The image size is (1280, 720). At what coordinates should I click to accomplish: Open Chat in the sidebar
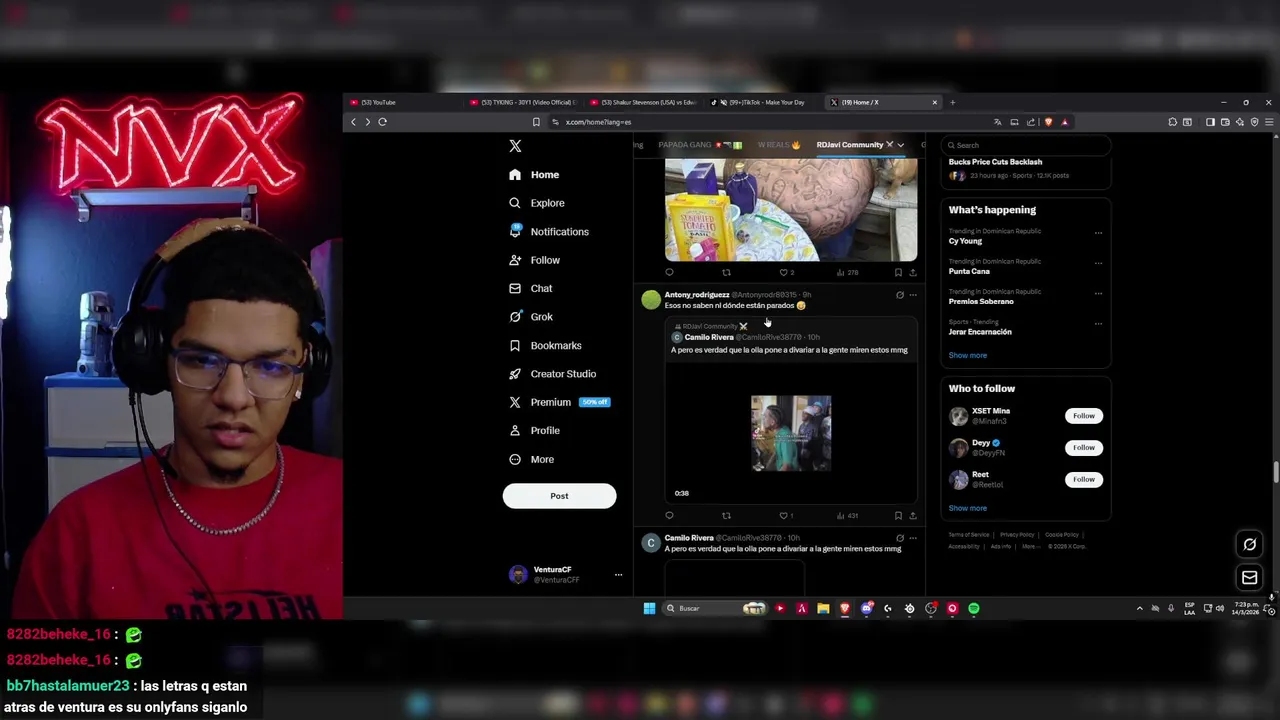(531, 288)
